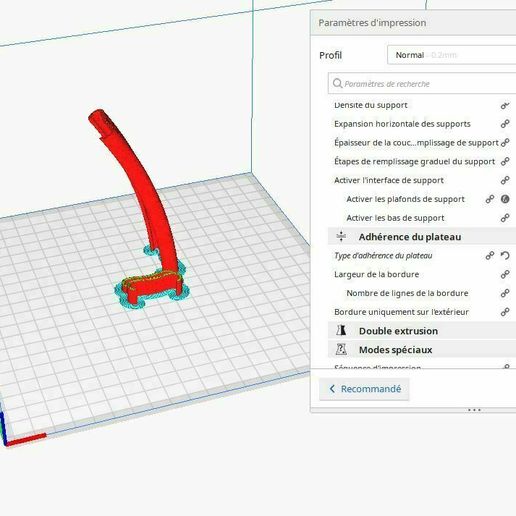Select Épaisseur de la couche remplissage support label
The height and width of the screenshot is (516, 516).
(x=416, y=143)
